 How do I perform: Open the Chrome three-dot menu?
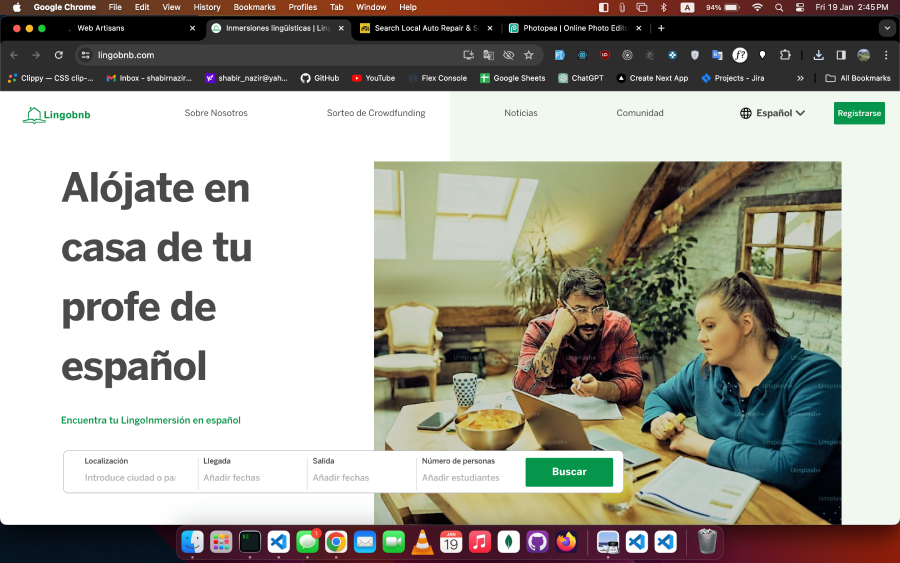tap(886, 55)
